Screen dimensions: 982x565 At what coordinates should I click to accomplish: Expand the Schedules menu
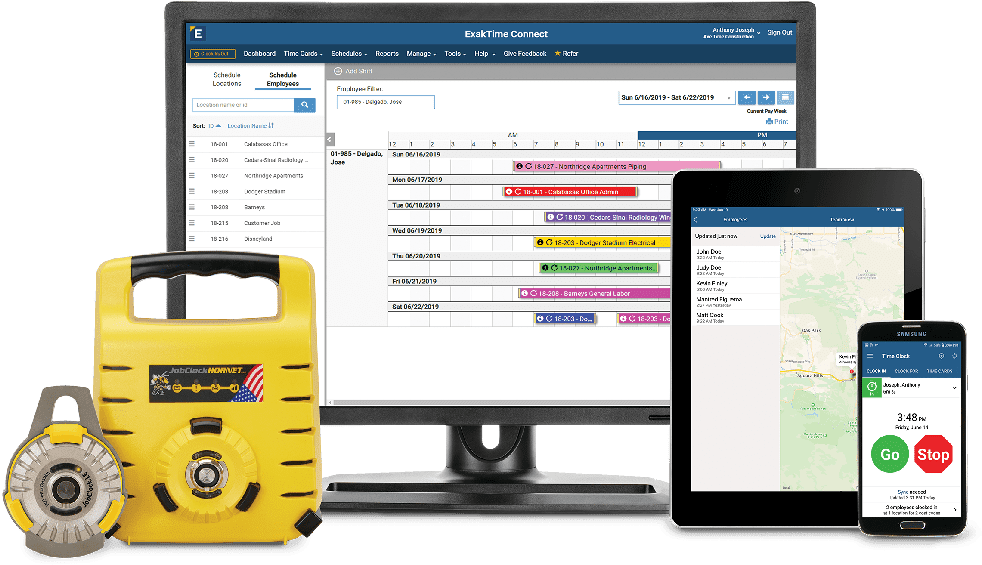point(349,54)
